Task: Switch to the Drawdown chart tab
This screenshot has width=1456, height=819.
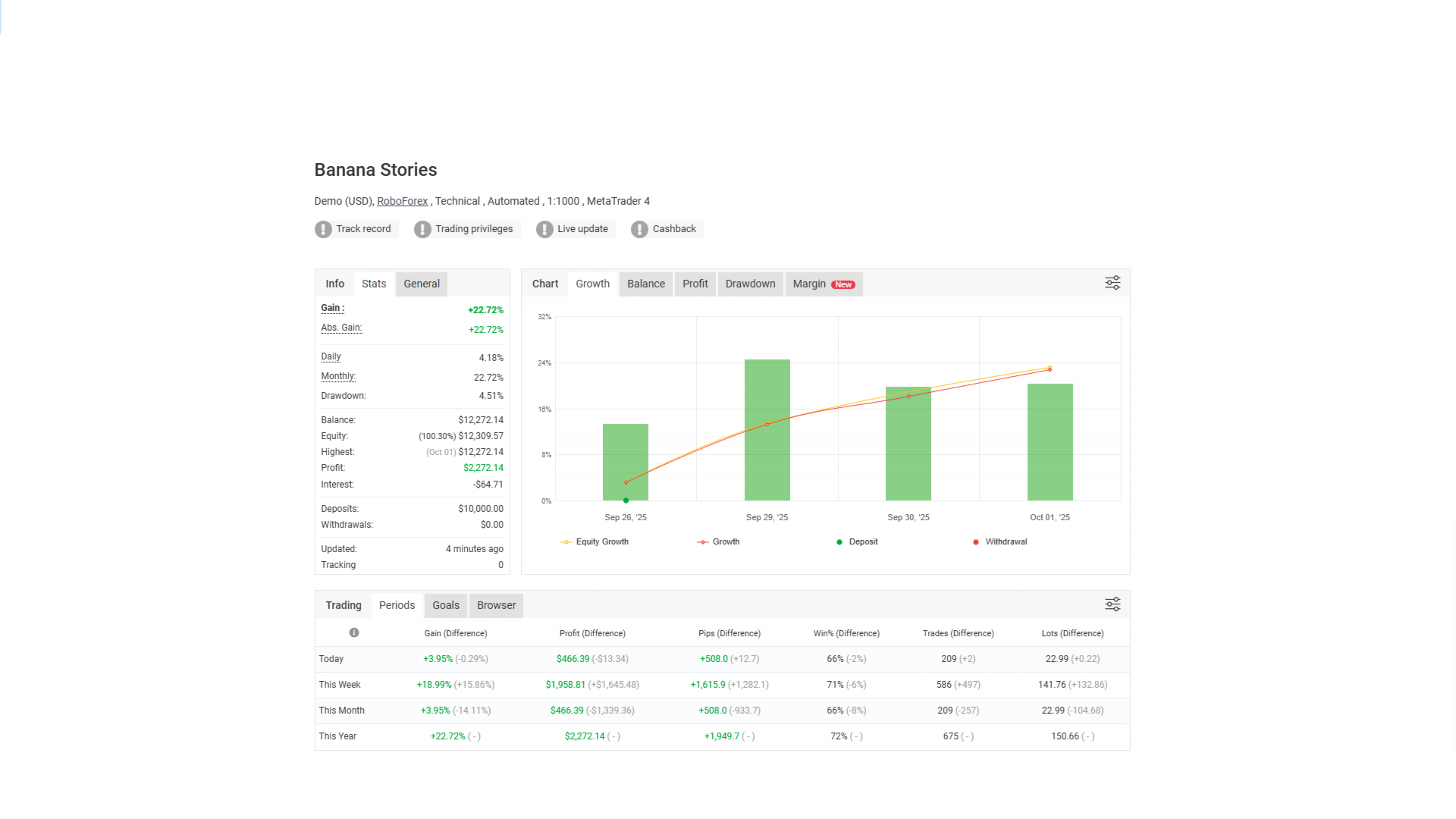Action: [x=750, y=284]
